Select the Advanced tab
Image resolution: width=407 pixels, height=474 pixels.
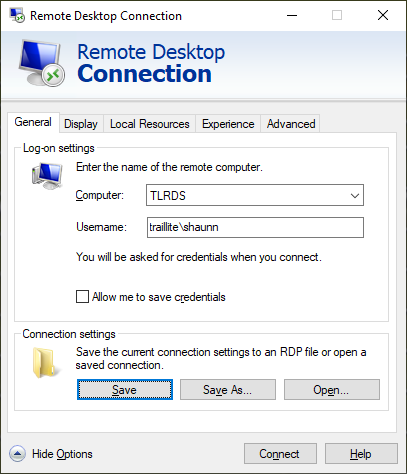pos(291,124)
